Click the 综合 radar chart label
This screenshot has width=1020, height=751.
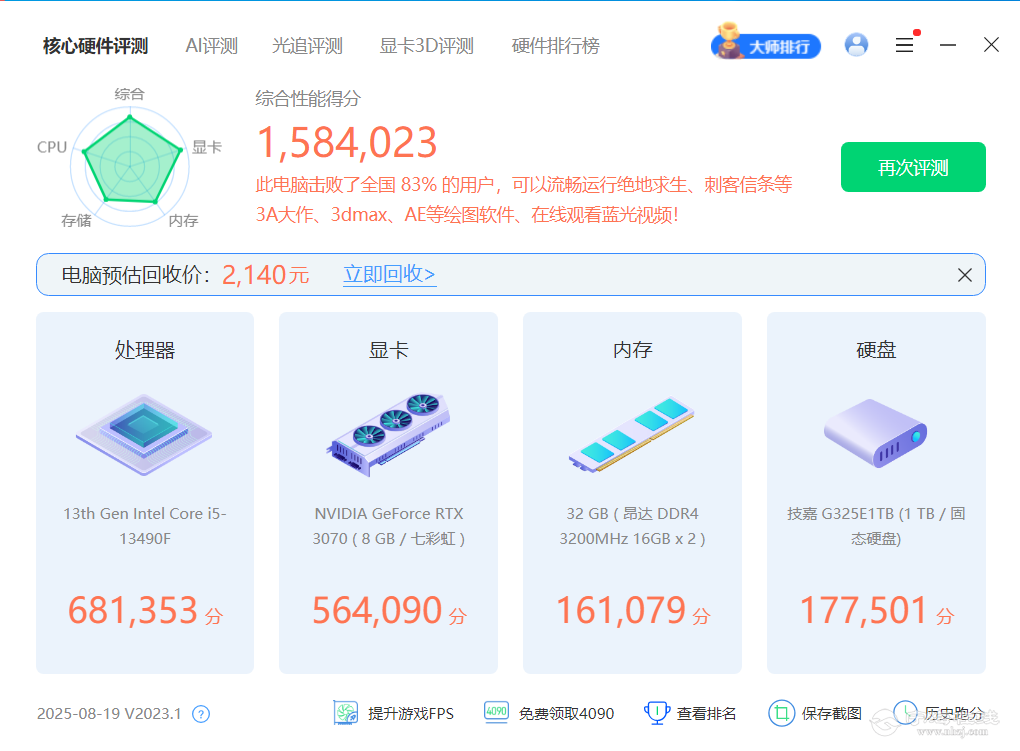pos(129,94)
